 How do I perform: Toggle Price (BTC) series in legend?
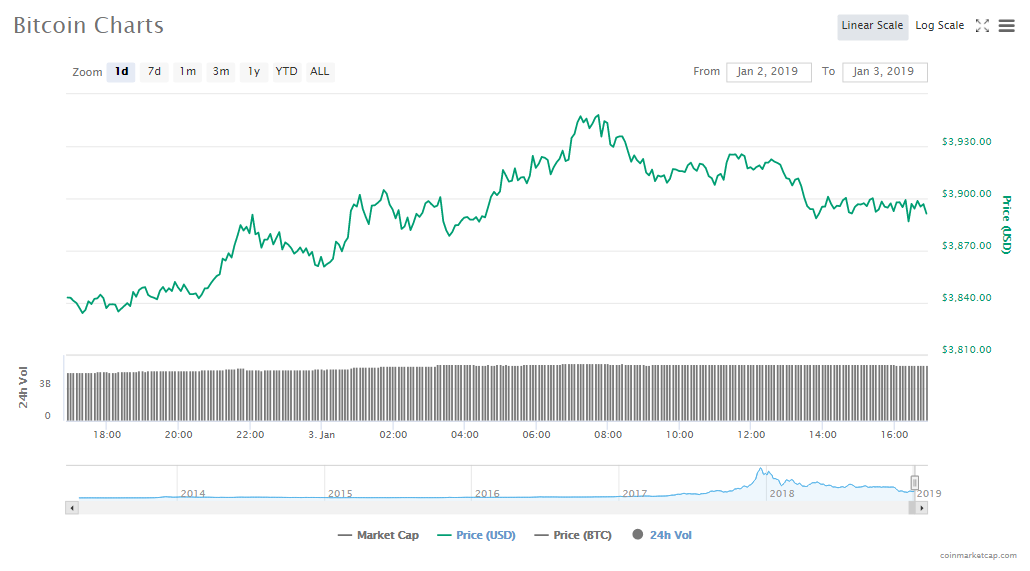pos(572,535)
